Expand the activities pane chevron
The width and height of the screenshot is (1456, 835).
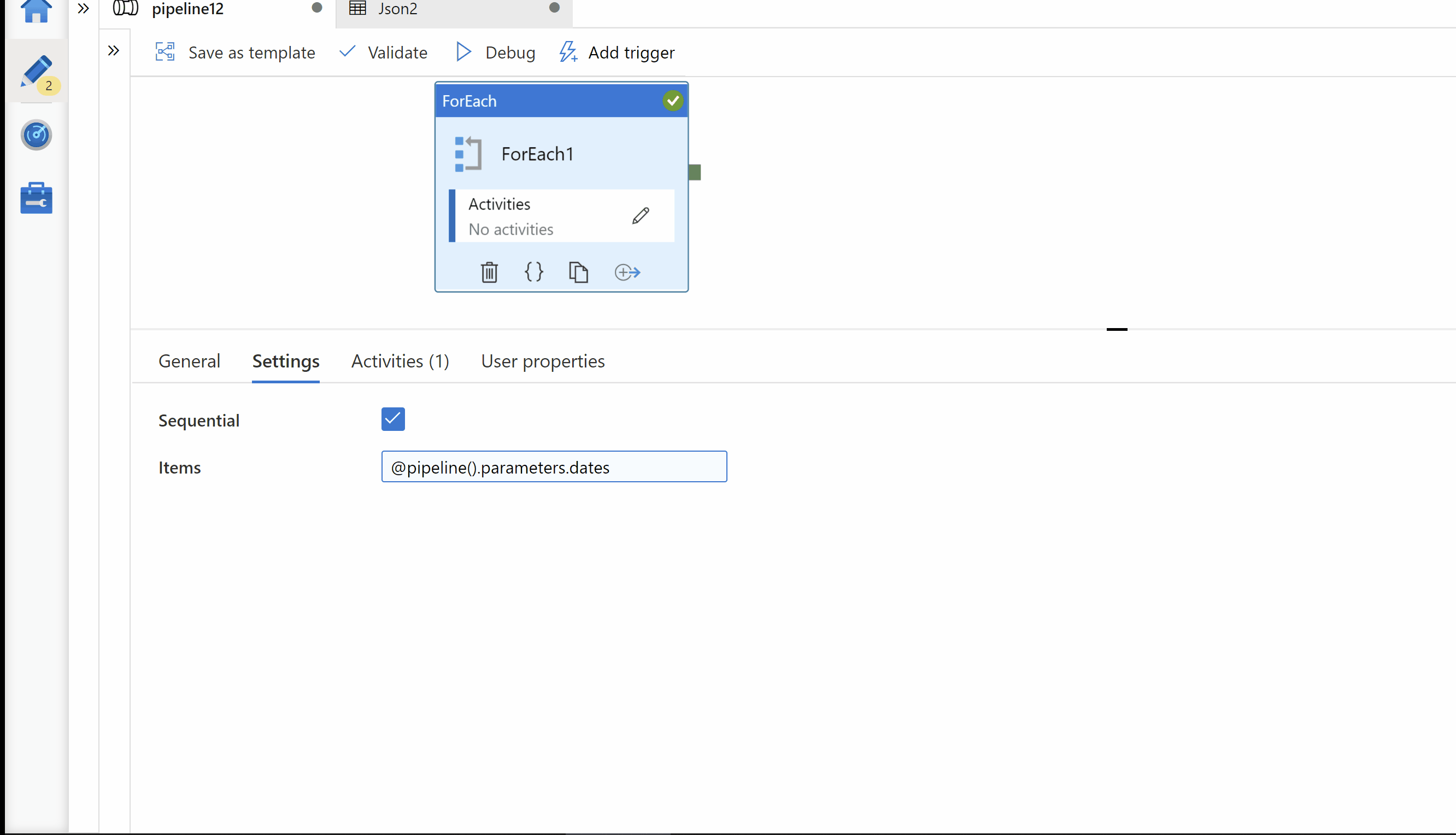[114, 51]
